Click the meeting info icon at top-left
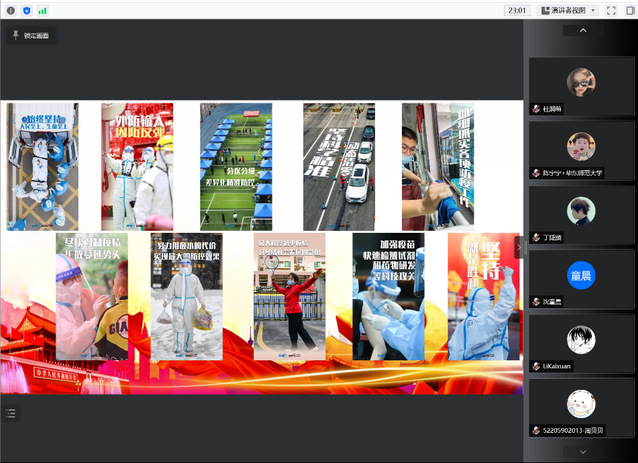638x463 pixels. click(x=10, y=10)
